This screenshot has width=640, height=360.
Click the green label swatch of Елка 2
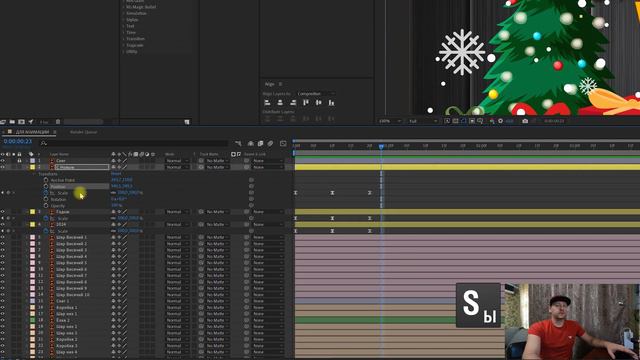point(32,320)
